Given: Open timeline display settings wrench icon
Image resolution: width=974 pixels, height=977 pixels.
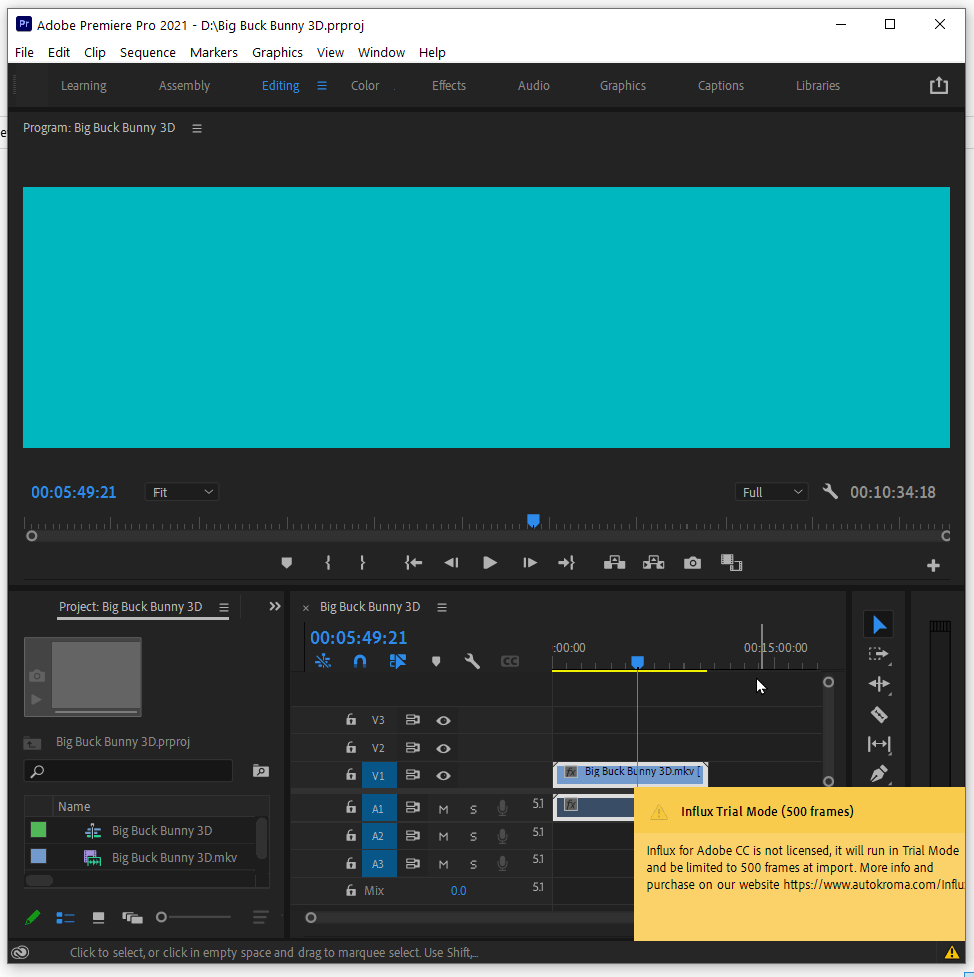Looking at the screenshot, I should (x=472, y=661).
